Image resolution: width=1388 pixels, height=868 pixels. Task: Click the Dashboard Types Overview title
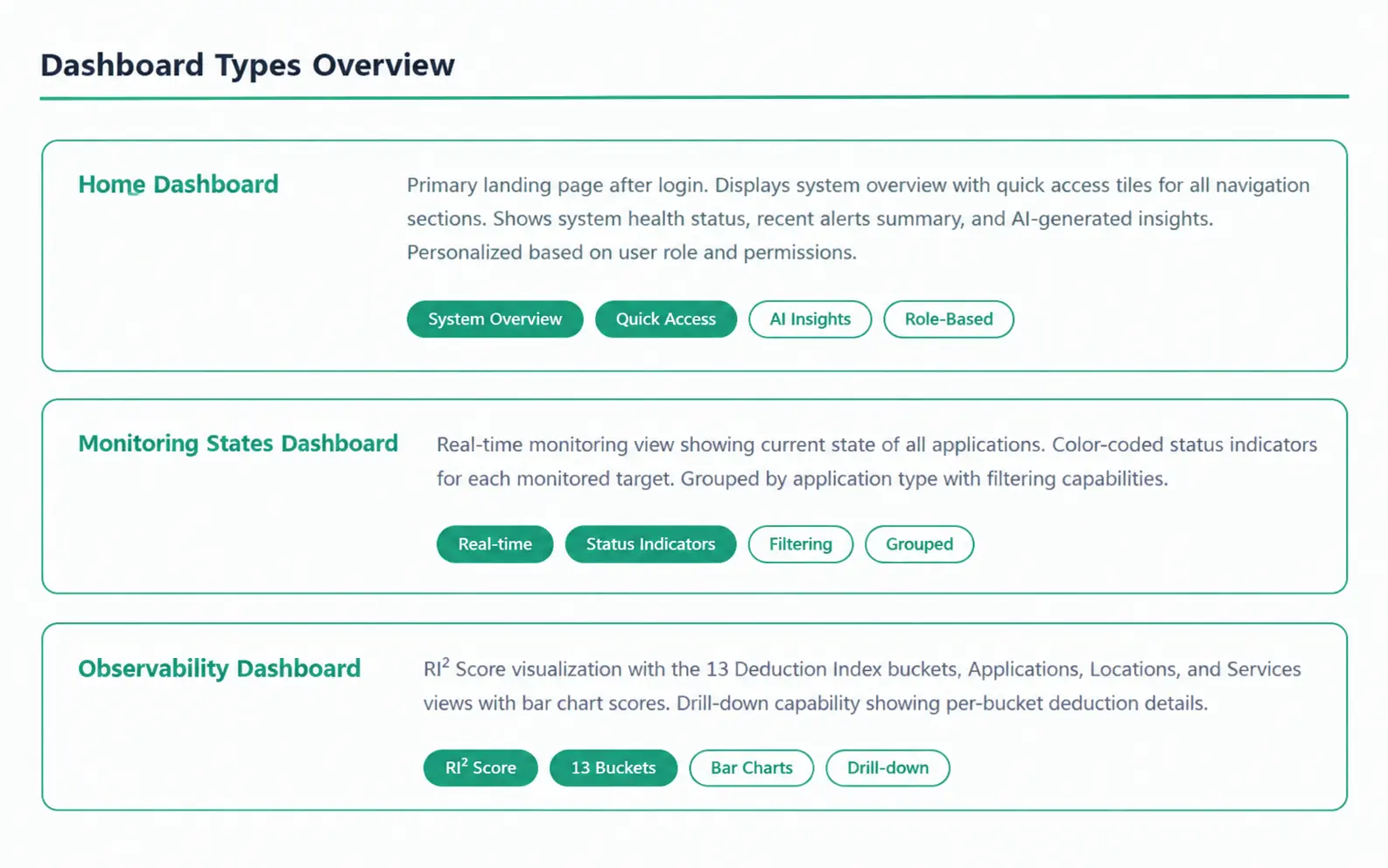tap(248, 65)
